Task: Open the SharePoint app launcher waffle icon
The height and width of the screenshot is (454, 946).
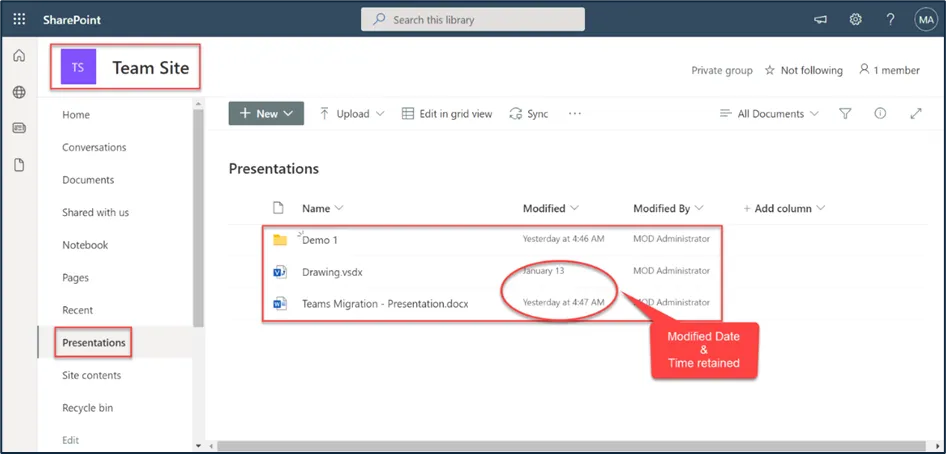Action: point(19,19)
